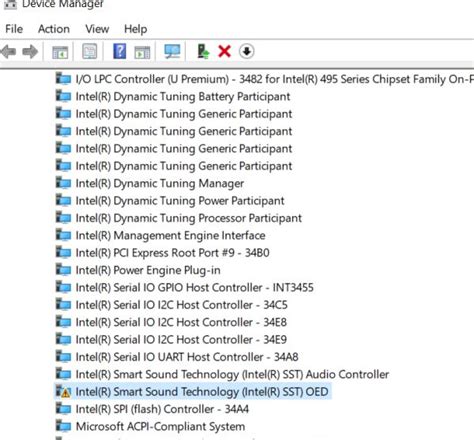
Task: Select Intel SST Audio Controller device
Action: tap(232, 374)
